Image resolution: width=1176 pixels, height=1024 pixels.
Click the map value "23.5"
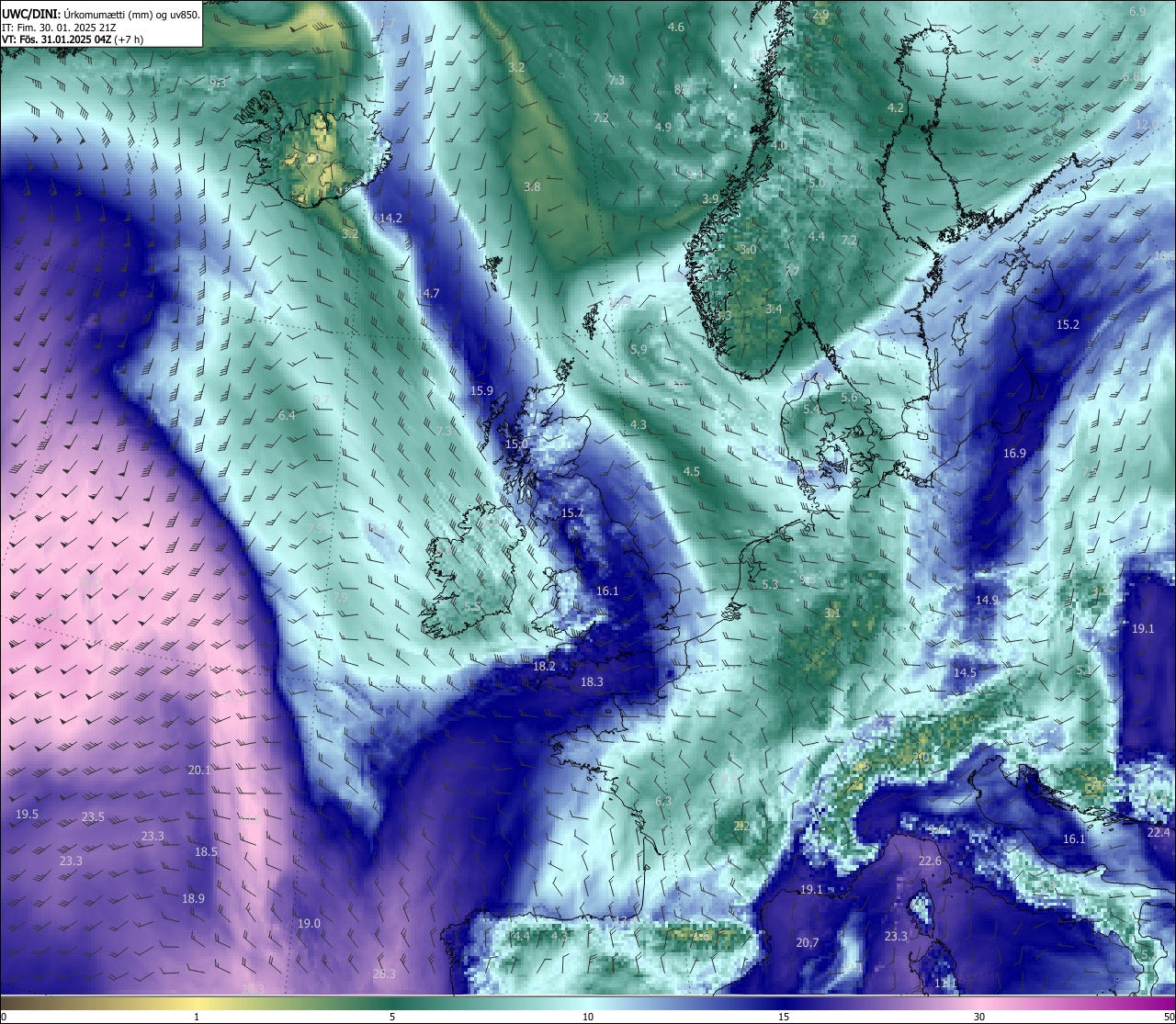[x=93, y=817]
